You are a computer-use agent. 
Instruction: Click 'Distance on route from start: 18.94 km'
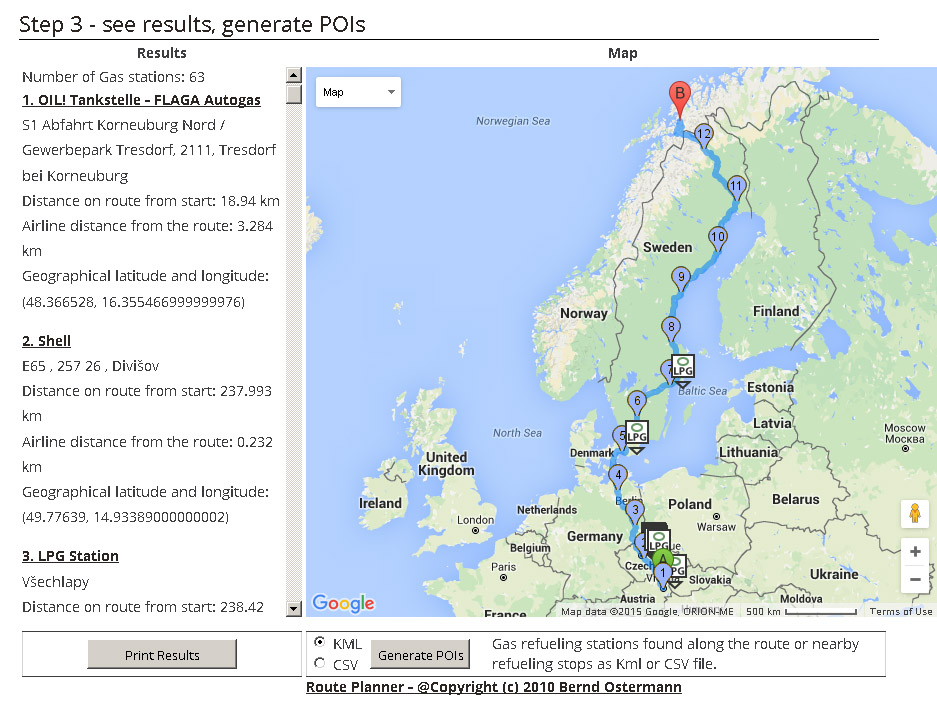pos(151,201)
